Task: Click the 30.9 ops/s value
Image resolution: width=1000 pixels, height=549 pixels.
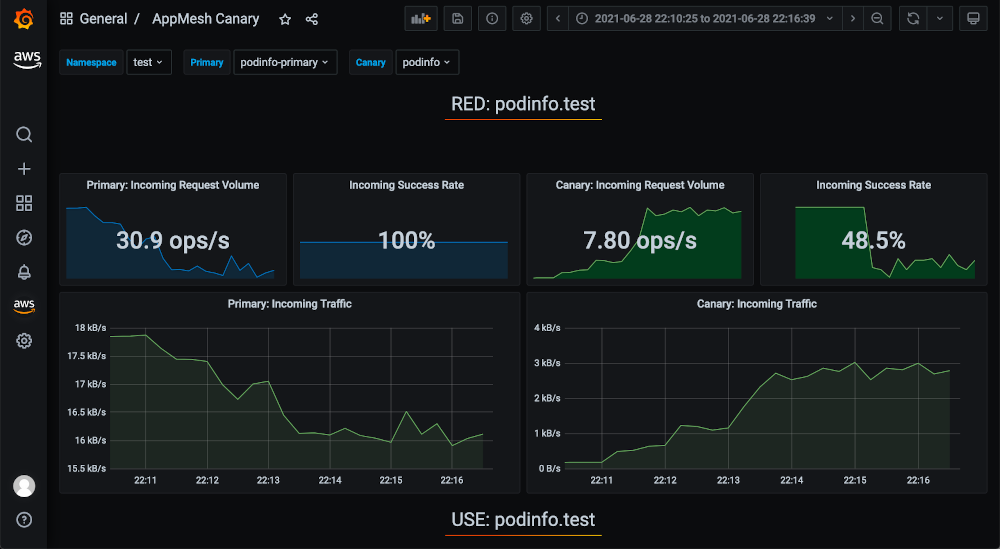Action: [173, 240]
